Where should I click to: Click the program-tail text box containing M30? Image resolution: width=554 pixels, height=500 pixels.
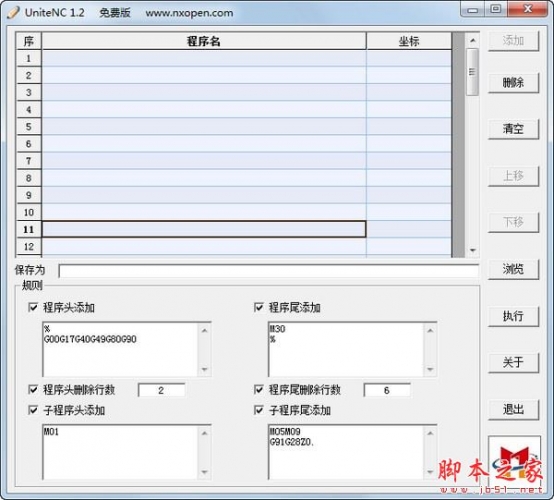[x=346, y=349]
